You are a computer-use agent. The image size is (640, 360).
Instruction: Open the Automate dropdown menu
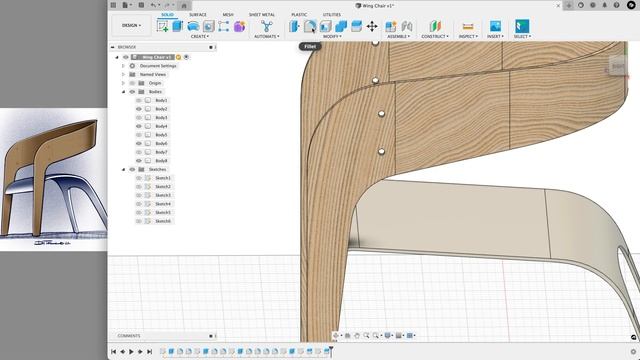[x=267, y=36]
